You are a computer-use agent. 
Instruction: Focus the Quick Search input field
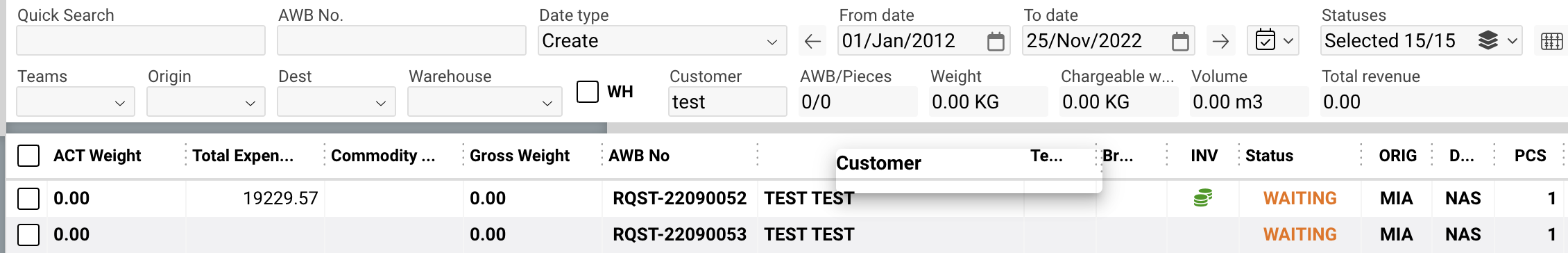click(x=141, y=40)
